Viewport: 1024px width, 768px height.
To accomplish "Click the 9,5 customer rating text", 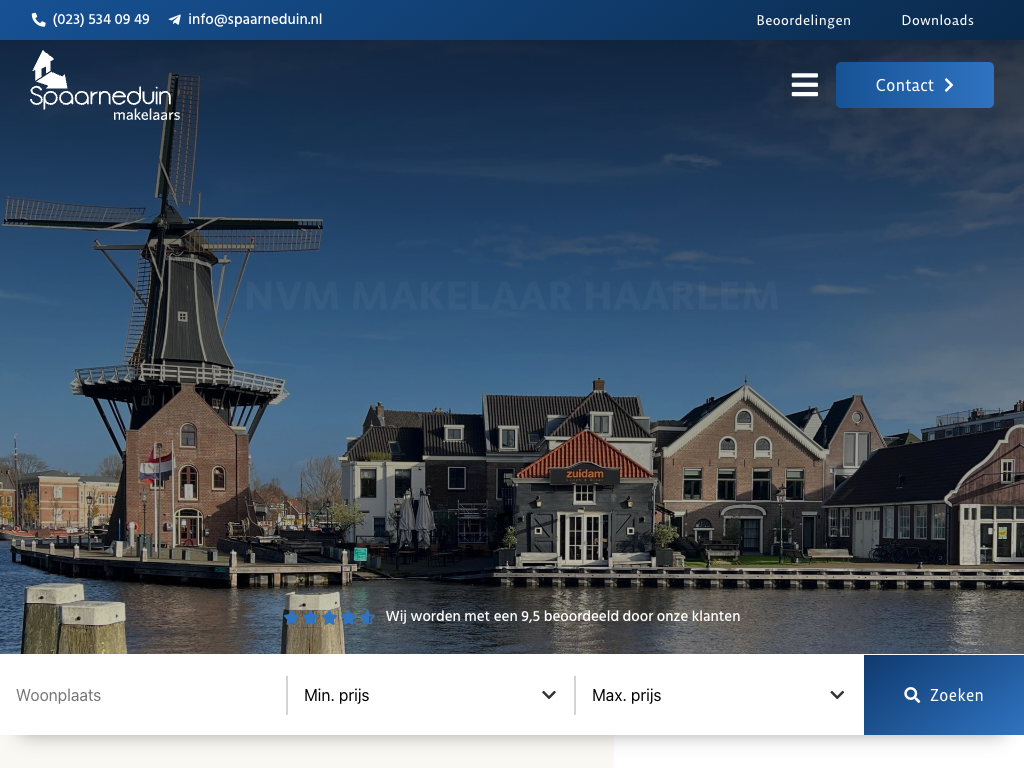I will (562, 616).
